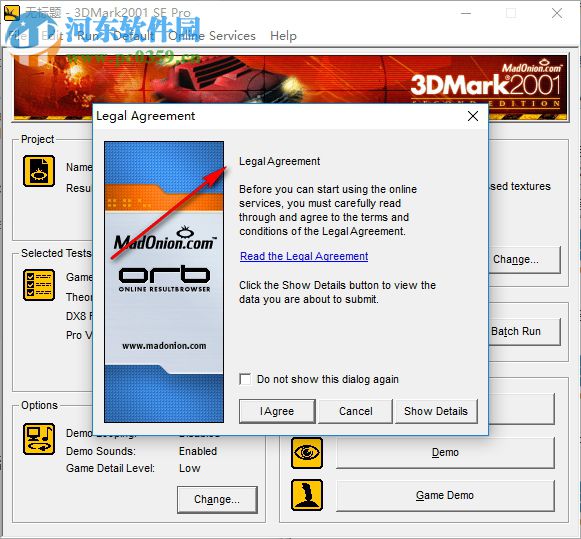This screenshot has height=539, width=581.
Task: Click the joystick icon beside Game Demo
Action: [307, 495]
